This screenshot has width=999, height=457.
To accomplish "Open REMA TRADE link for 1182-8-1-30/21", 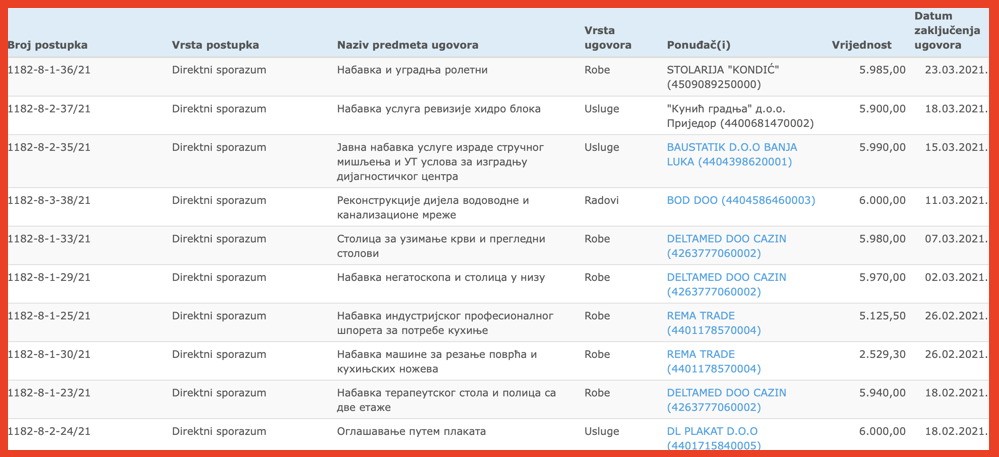I will (x=714, y=361).
